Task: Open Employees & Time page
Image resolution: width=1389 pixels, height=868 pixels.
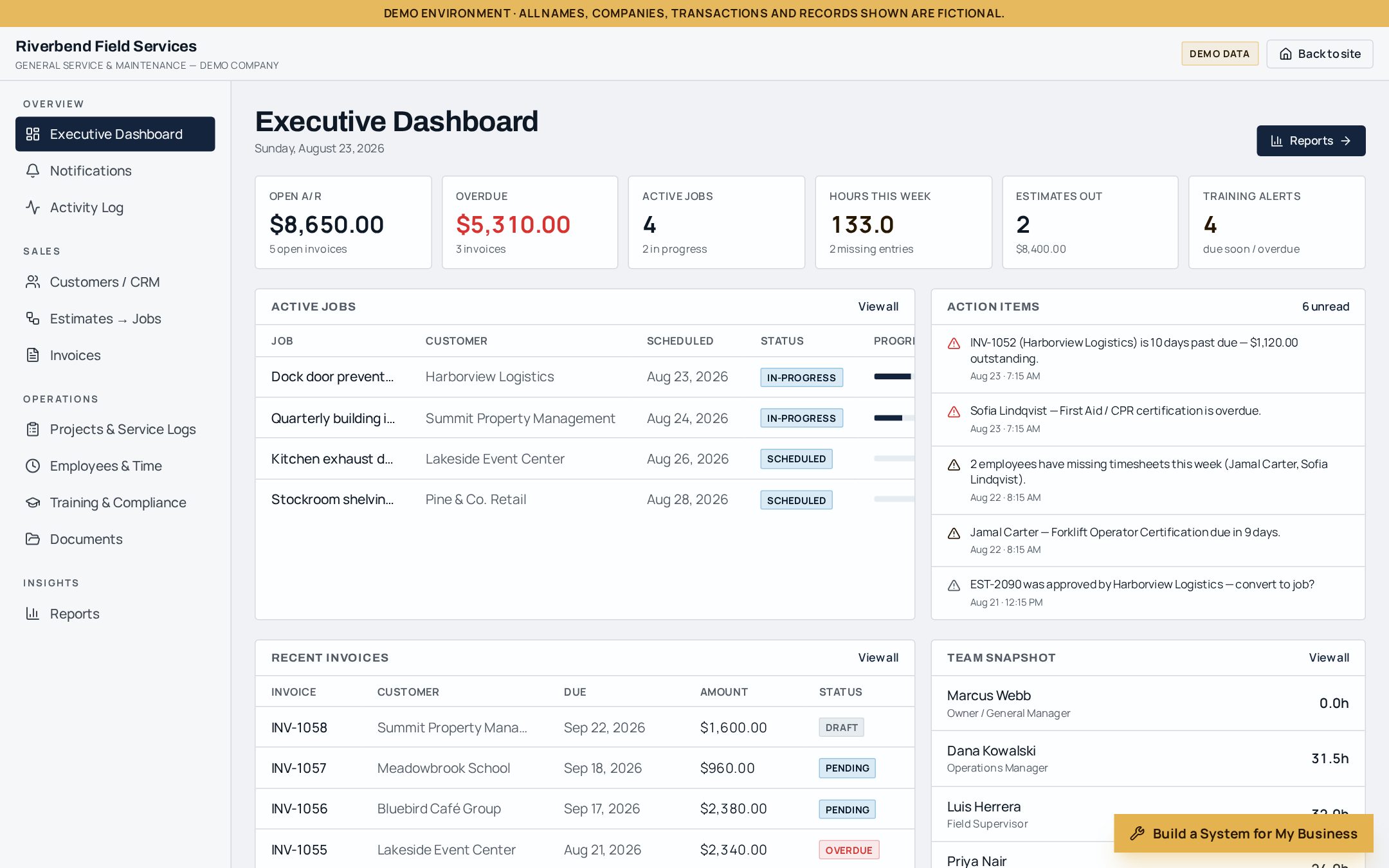Action: (115, 466)
